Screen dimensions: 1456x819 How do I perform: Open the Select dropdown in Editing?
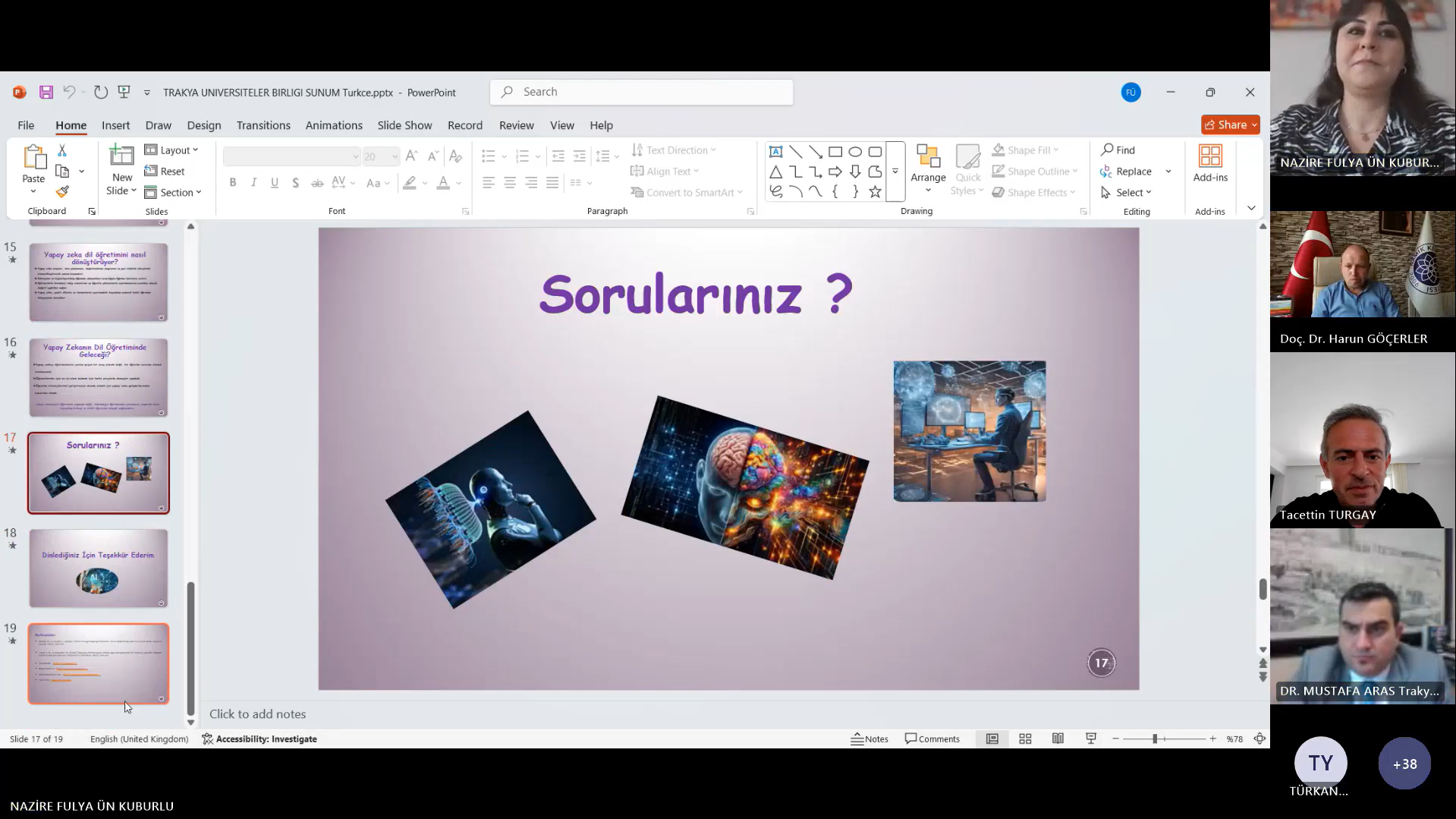1127,192
